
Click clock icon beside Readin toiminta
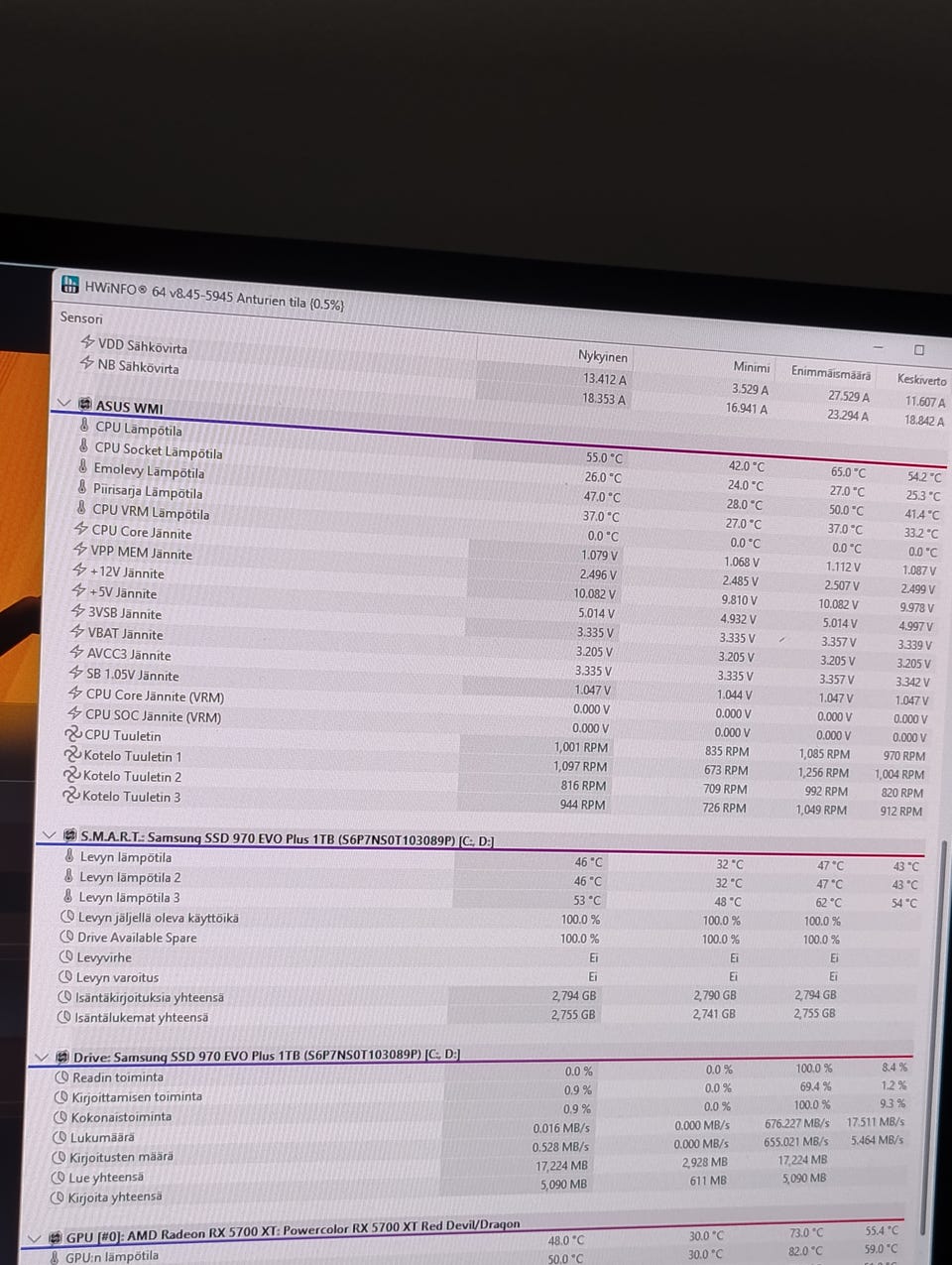pos(61,1076)
